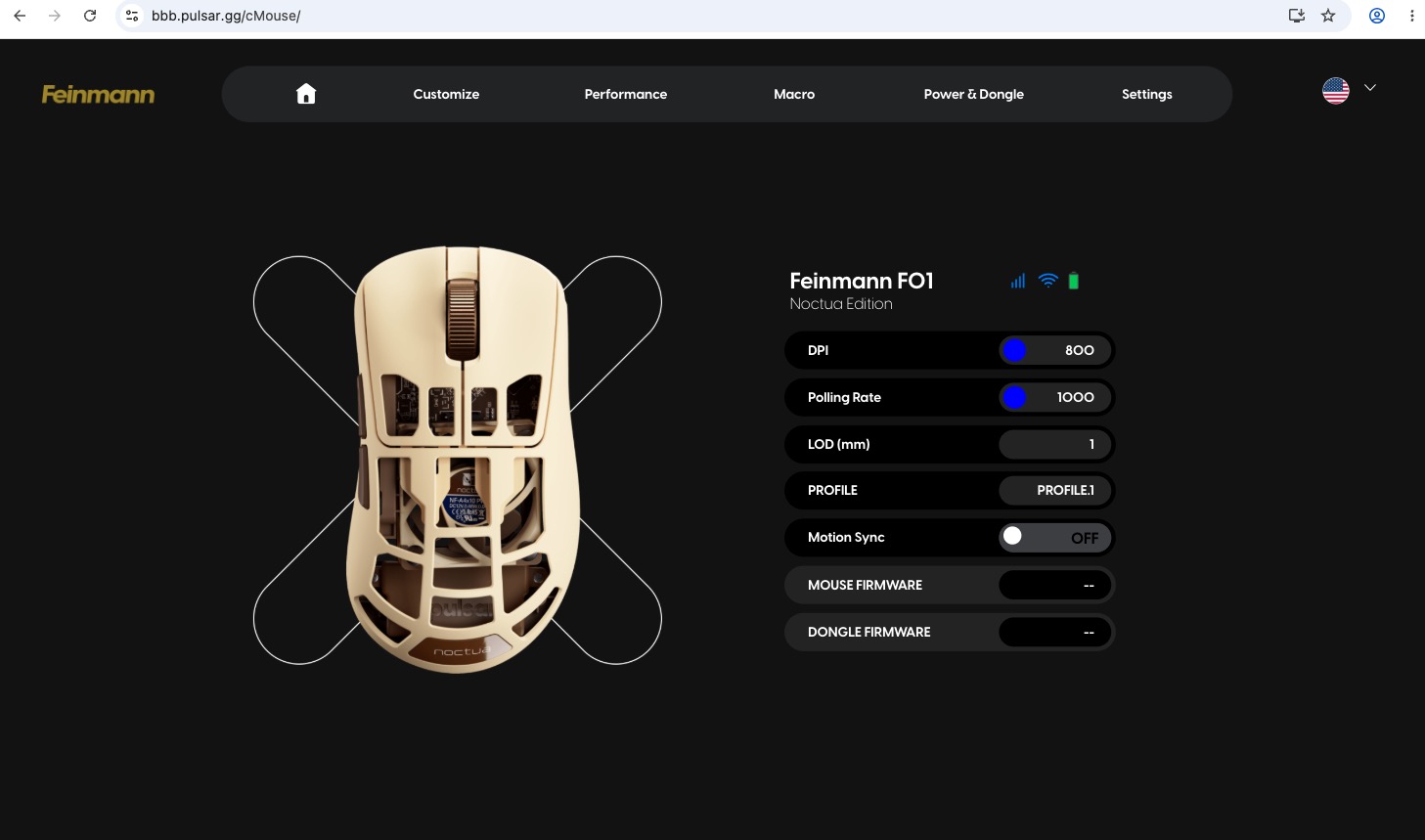Open Power & Dongle tab
Screen dimensions: 1425x840
point(974,94)
